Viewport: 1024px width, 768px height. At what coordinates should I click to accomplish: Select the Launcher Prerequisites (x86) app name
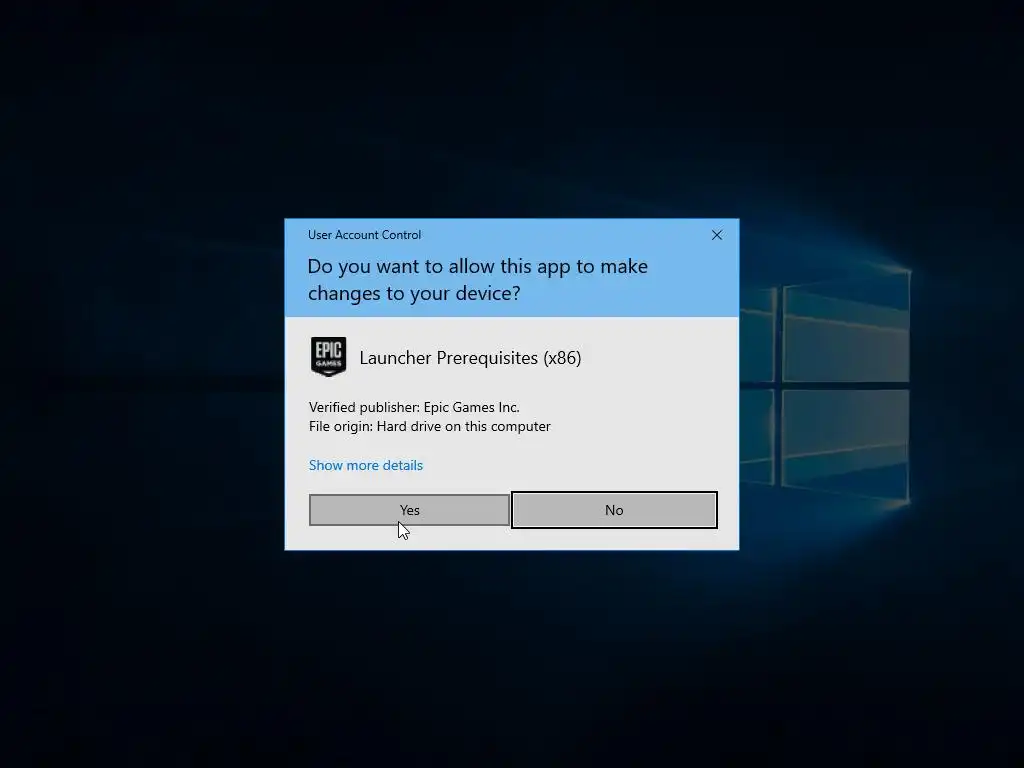pyautogui.click(x=470, y=358)
